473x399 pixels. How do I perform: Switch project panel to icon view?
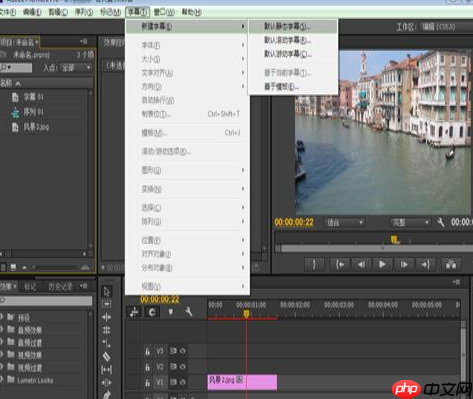(13, 267)
